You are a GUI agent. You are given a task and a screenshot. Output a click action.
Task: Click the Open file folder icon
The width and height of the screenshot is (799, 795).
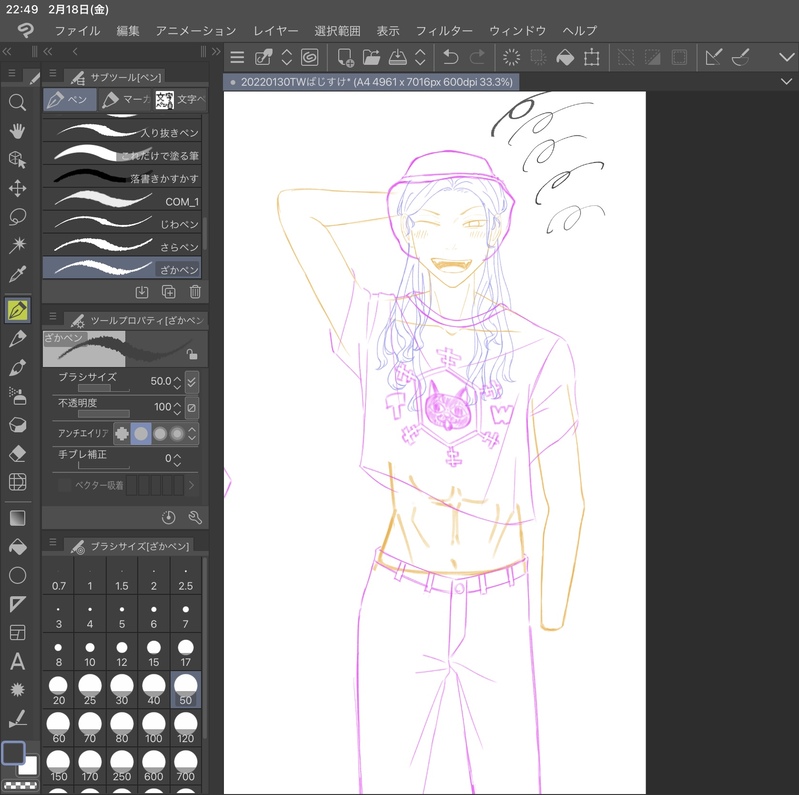371,57
